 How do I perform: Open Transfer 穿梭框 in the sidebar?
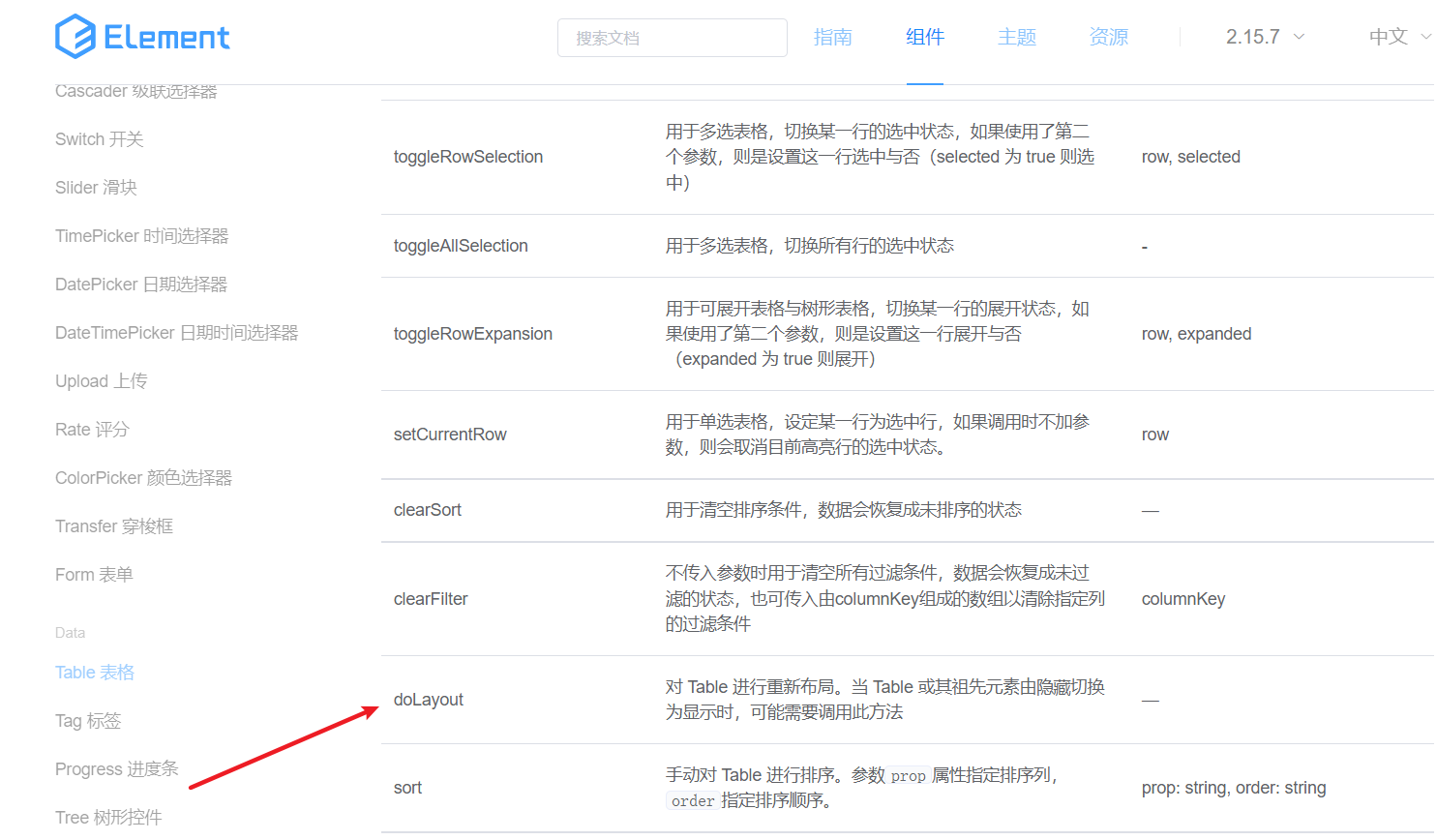(114, 526)
